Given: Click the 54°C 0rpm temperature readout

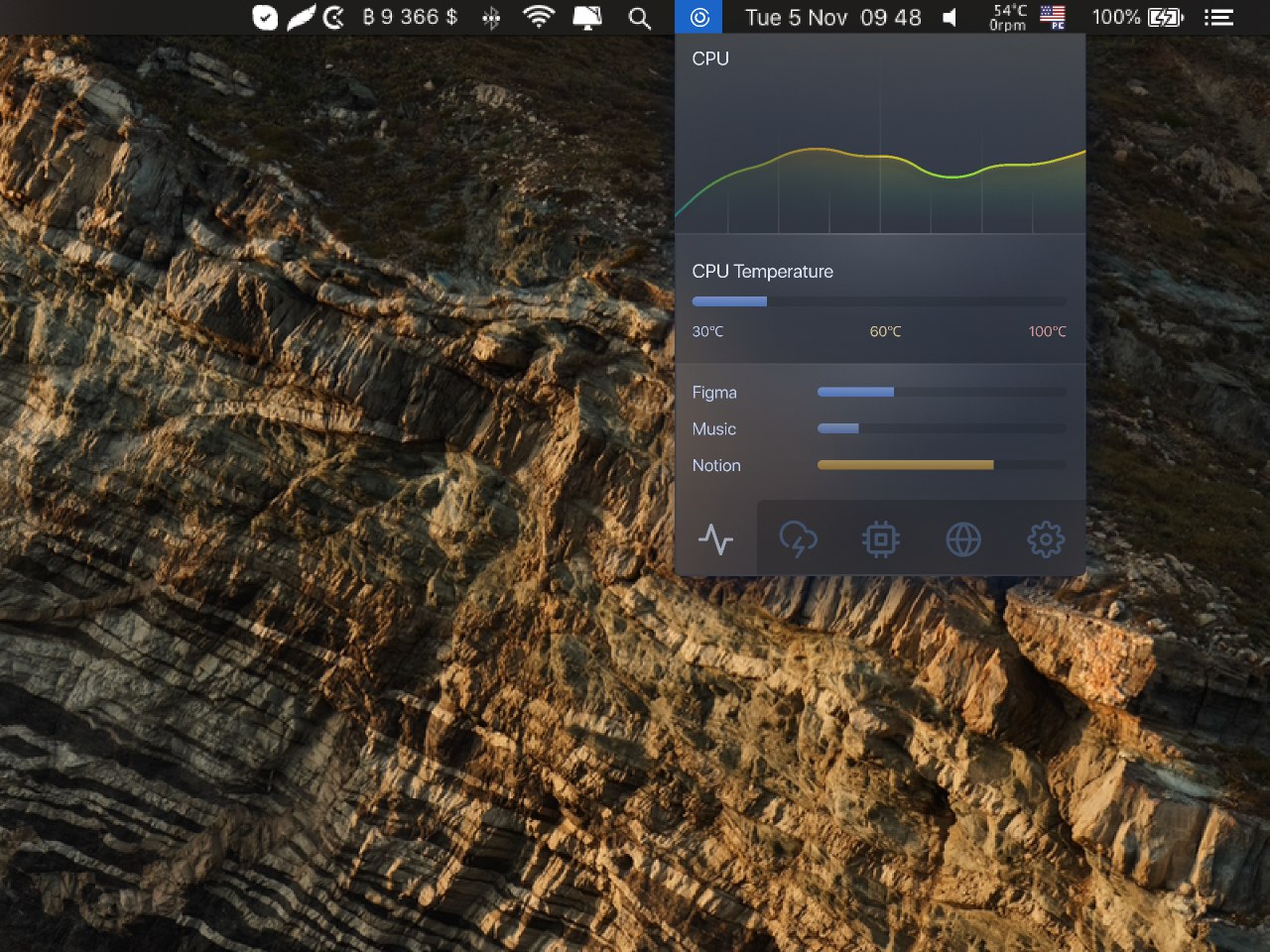Looking at the screenshot, I should coord(1009,18).
